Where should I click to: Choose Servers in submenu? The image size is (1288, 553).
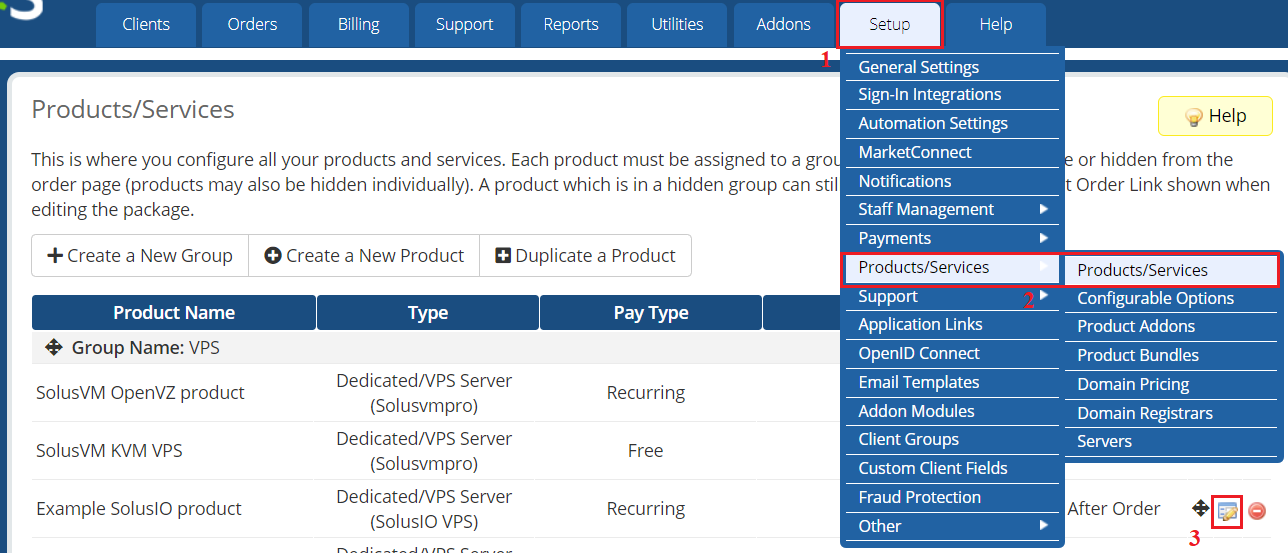pos(1171,441)
